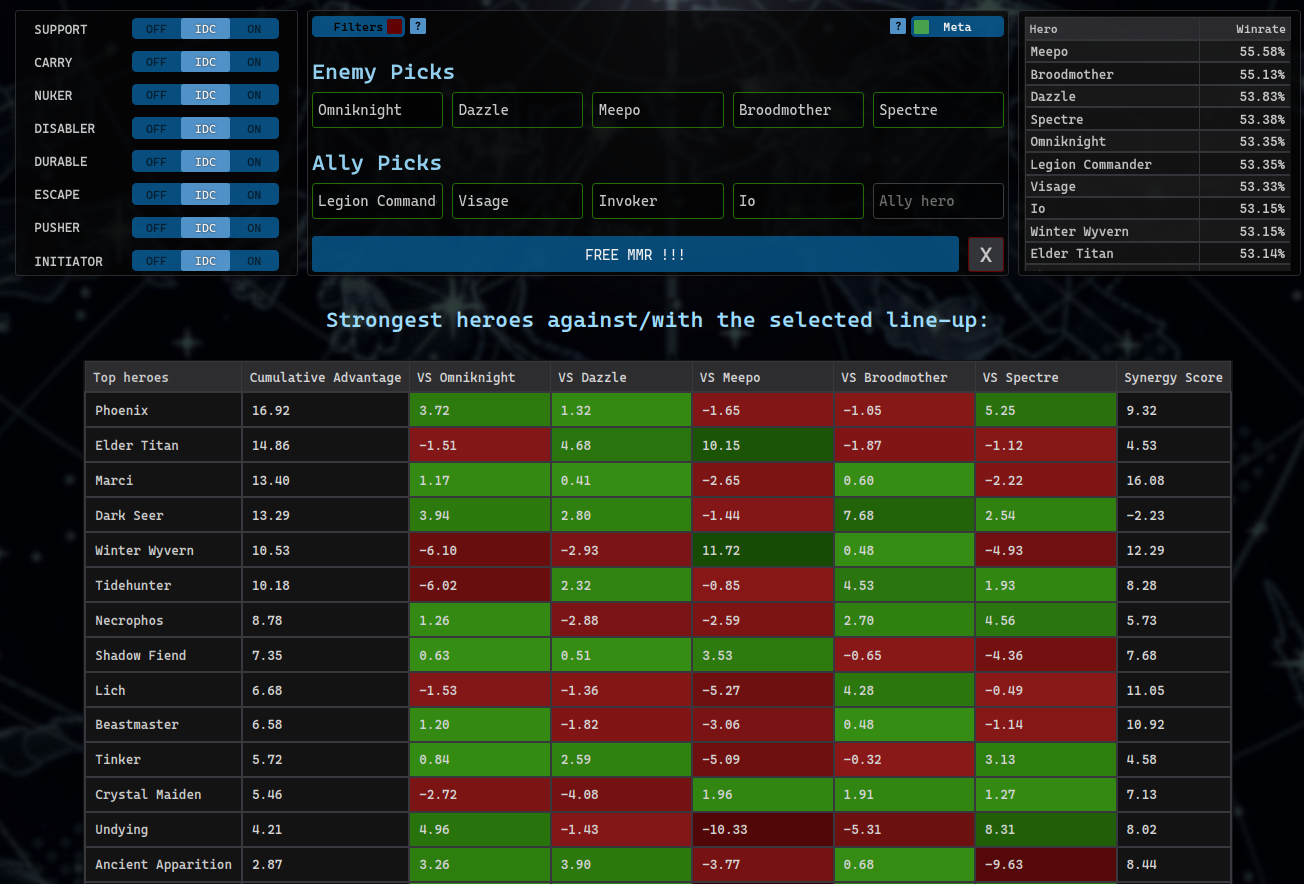Click Winter Wyvern row in the winrate list
The width and height of the screenshot is (1304, 884).
pyautogui.click(x=1157, y=231)
